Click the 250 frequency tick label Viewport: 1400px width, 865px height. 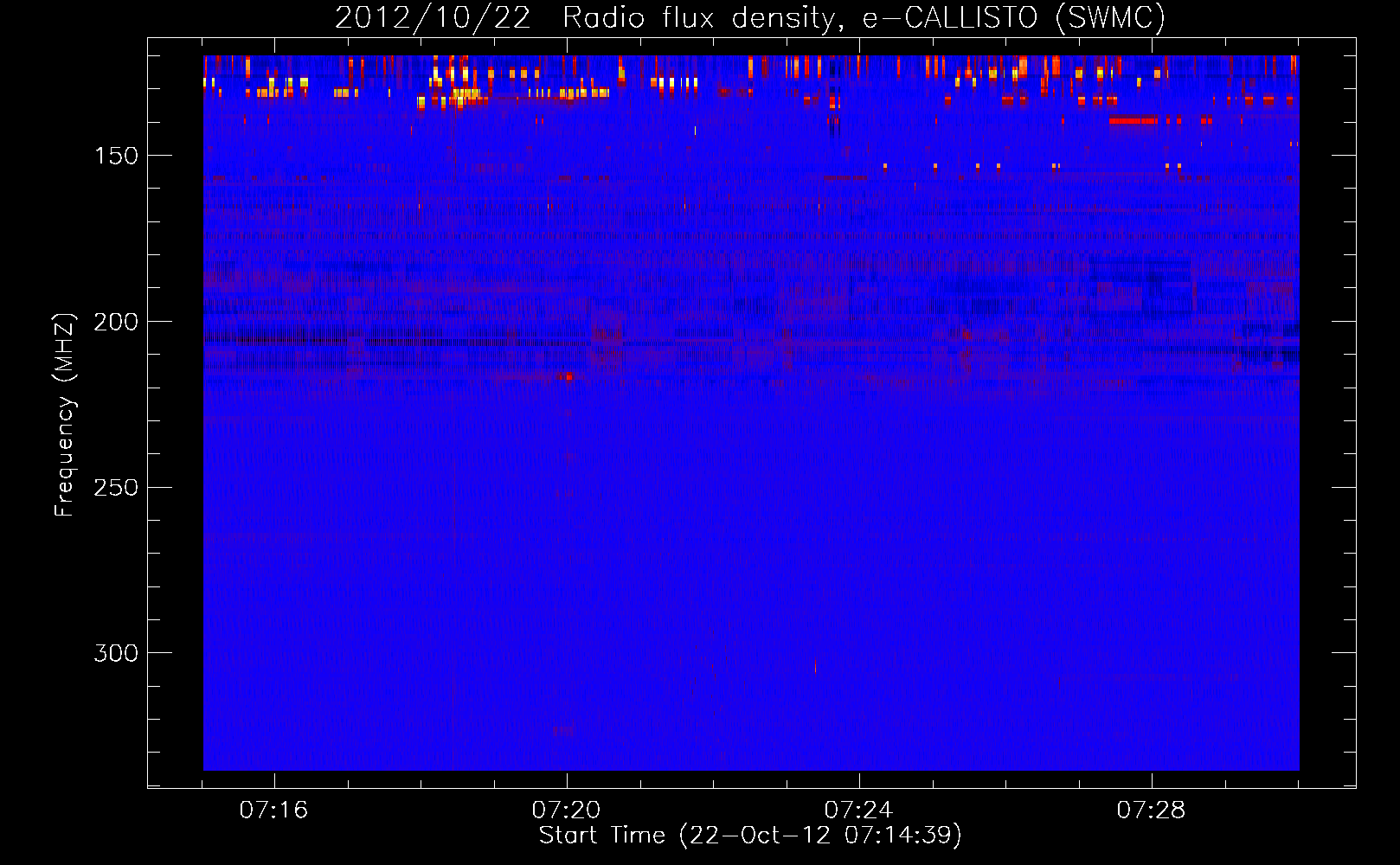pos(116,488)
